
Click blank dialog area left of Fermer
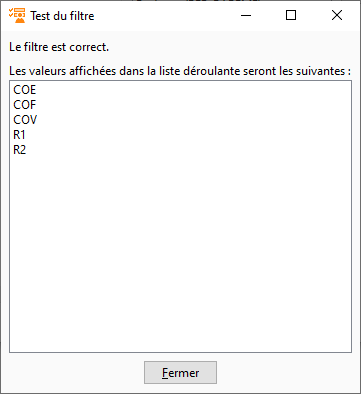77,373
